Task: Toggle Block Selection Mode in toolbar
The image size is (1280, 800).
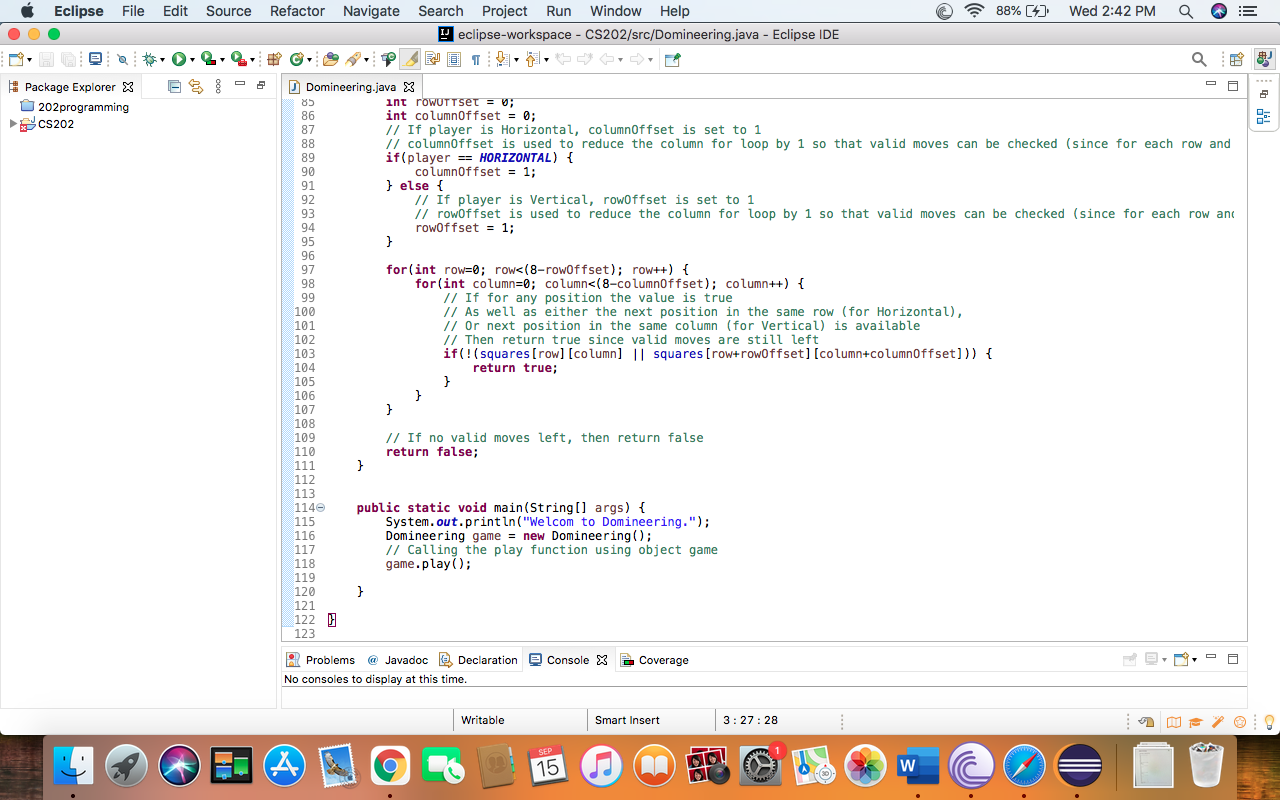Action: (x=454, y=60)
